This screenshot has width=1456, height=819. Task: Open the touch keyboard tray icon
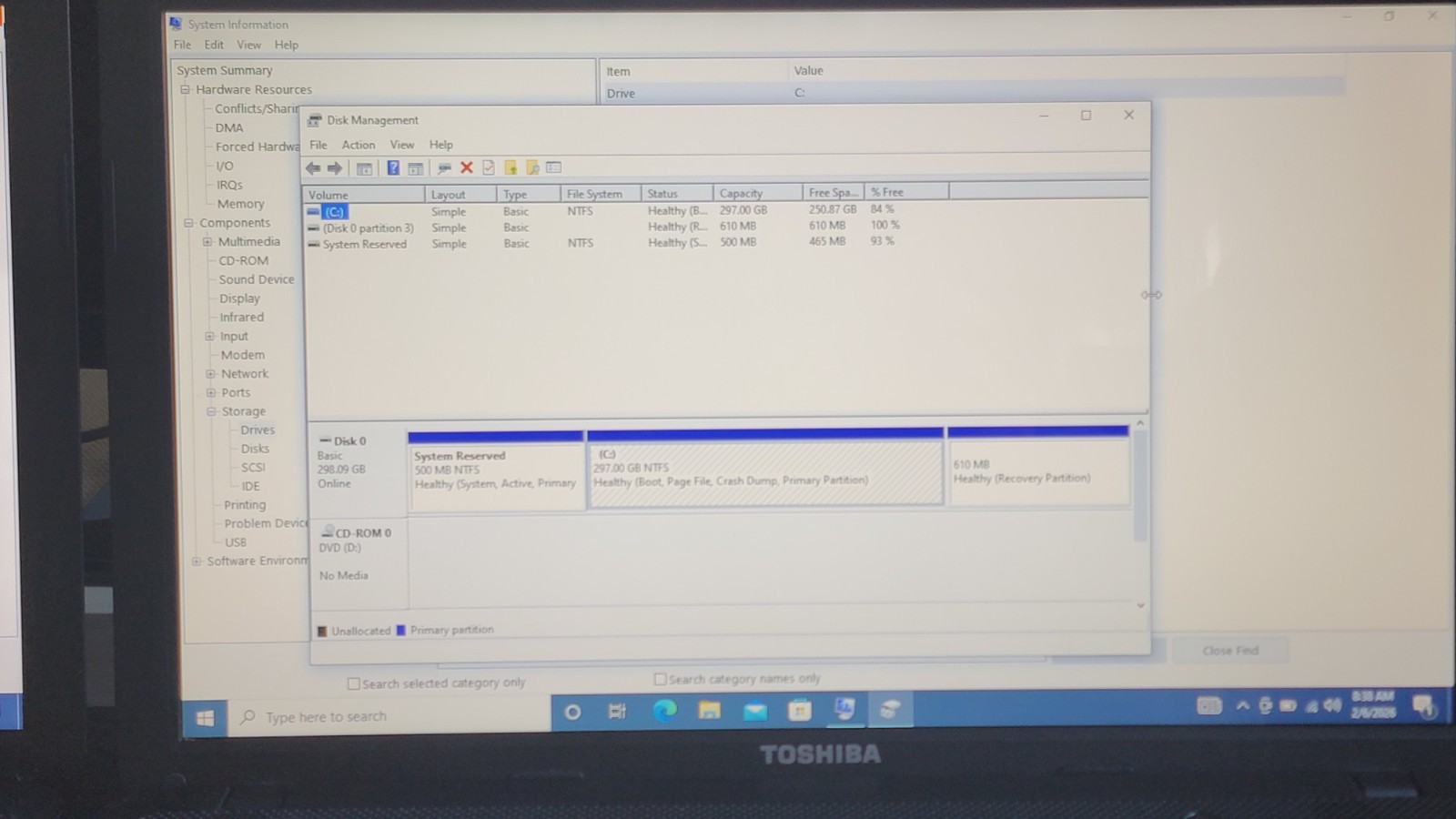click(x=1209, y=705)
